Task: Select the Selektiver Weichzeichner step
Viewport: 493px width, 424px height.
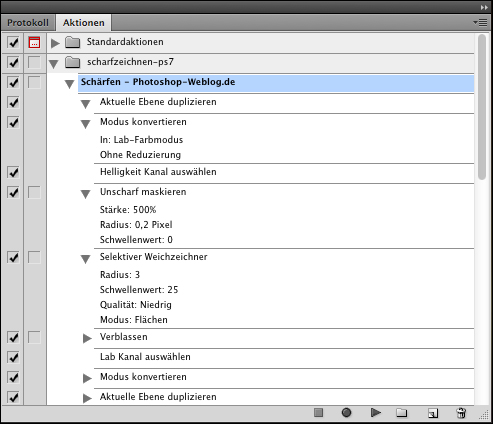Action: point(284,257)
